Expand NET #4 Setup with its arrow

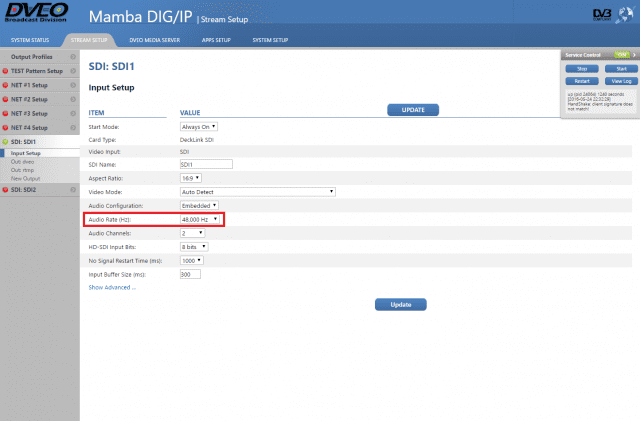(x=73, y=128)
